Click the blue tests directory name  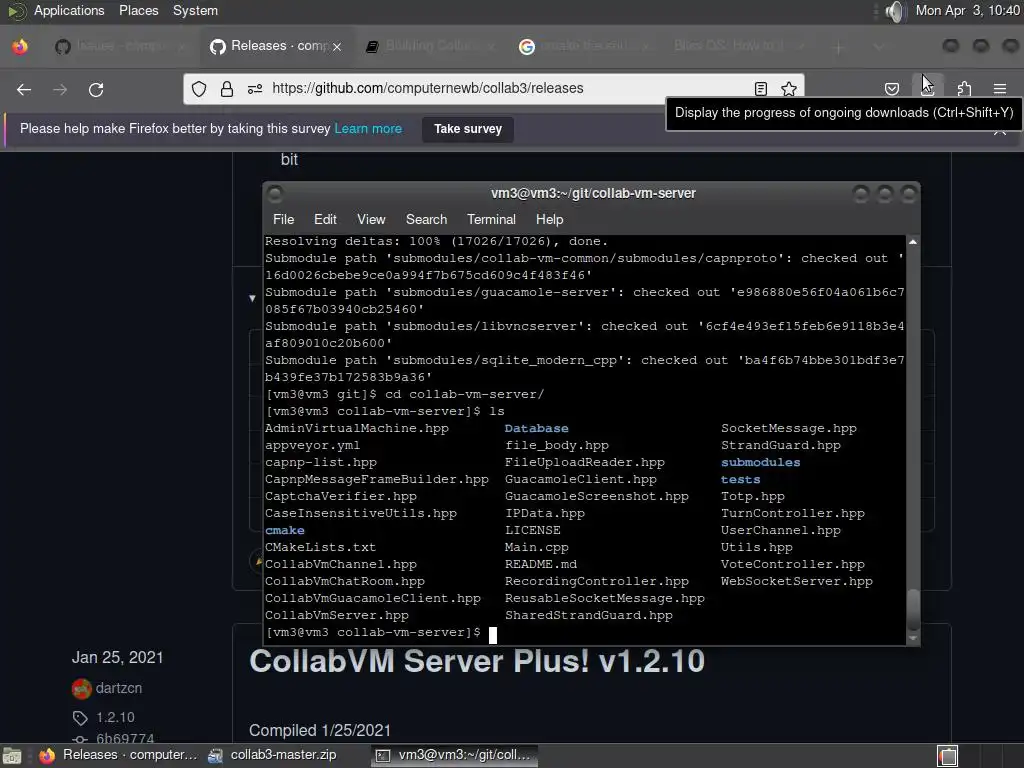(x=740, y=479)
